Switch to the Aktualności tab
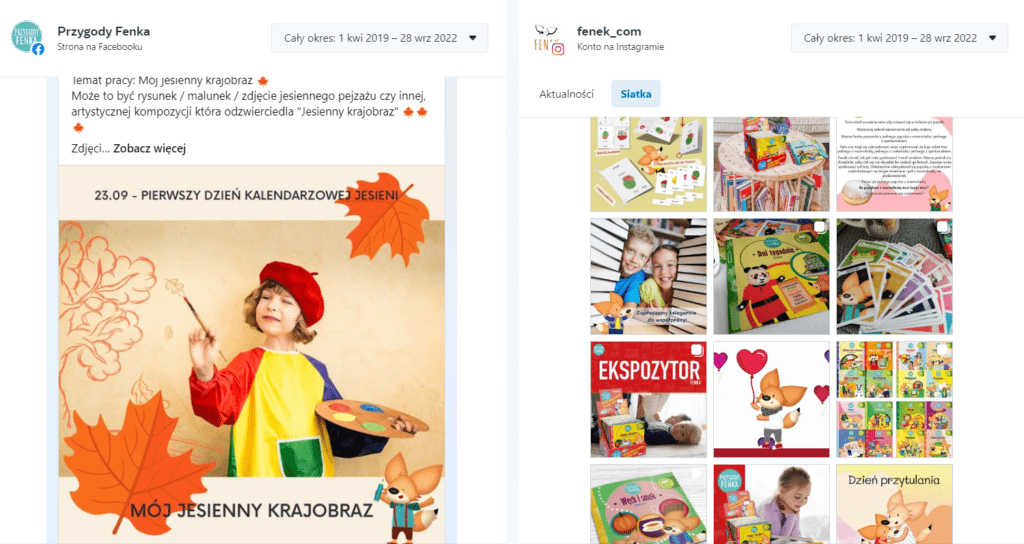The height and width of the screenshot is (544, 1024). (566, 94)
